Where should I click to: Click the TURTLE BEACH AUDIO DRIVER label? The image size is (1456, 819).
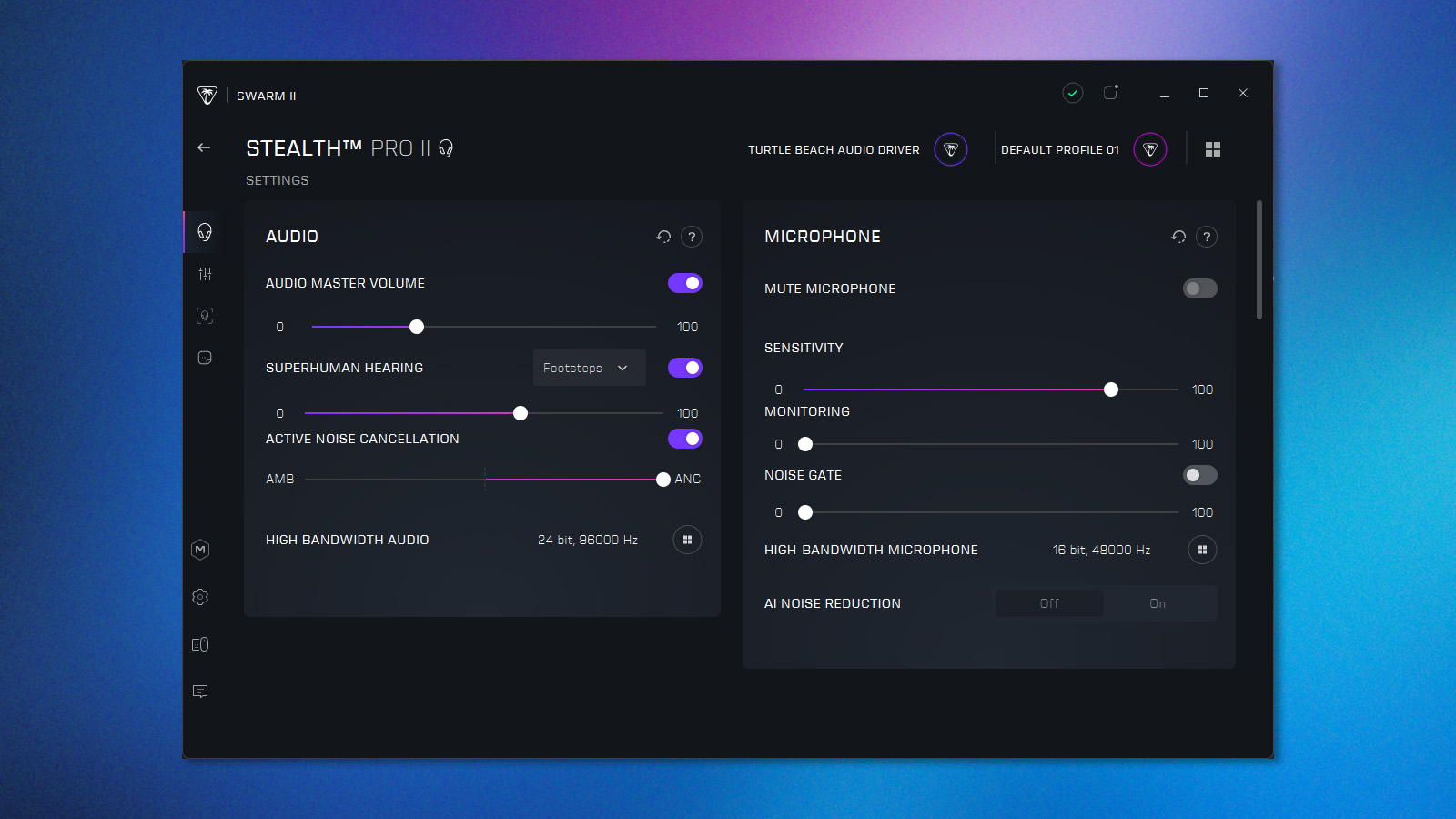coord(834,150)
